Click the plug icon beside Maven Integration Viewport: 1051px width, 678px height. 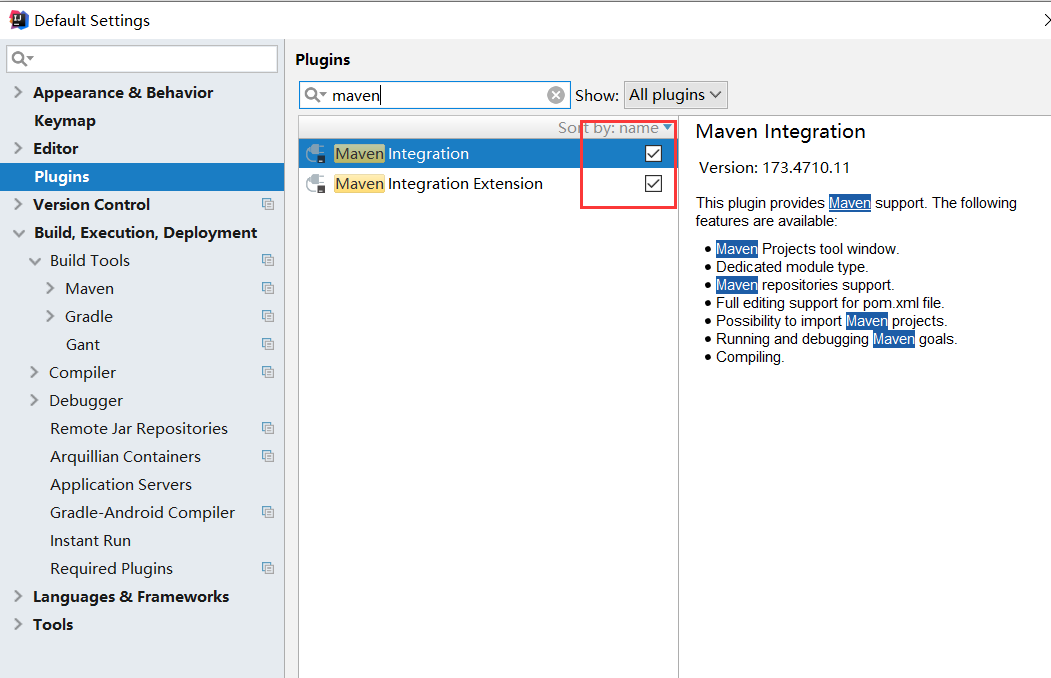click(x=317, y=153)
